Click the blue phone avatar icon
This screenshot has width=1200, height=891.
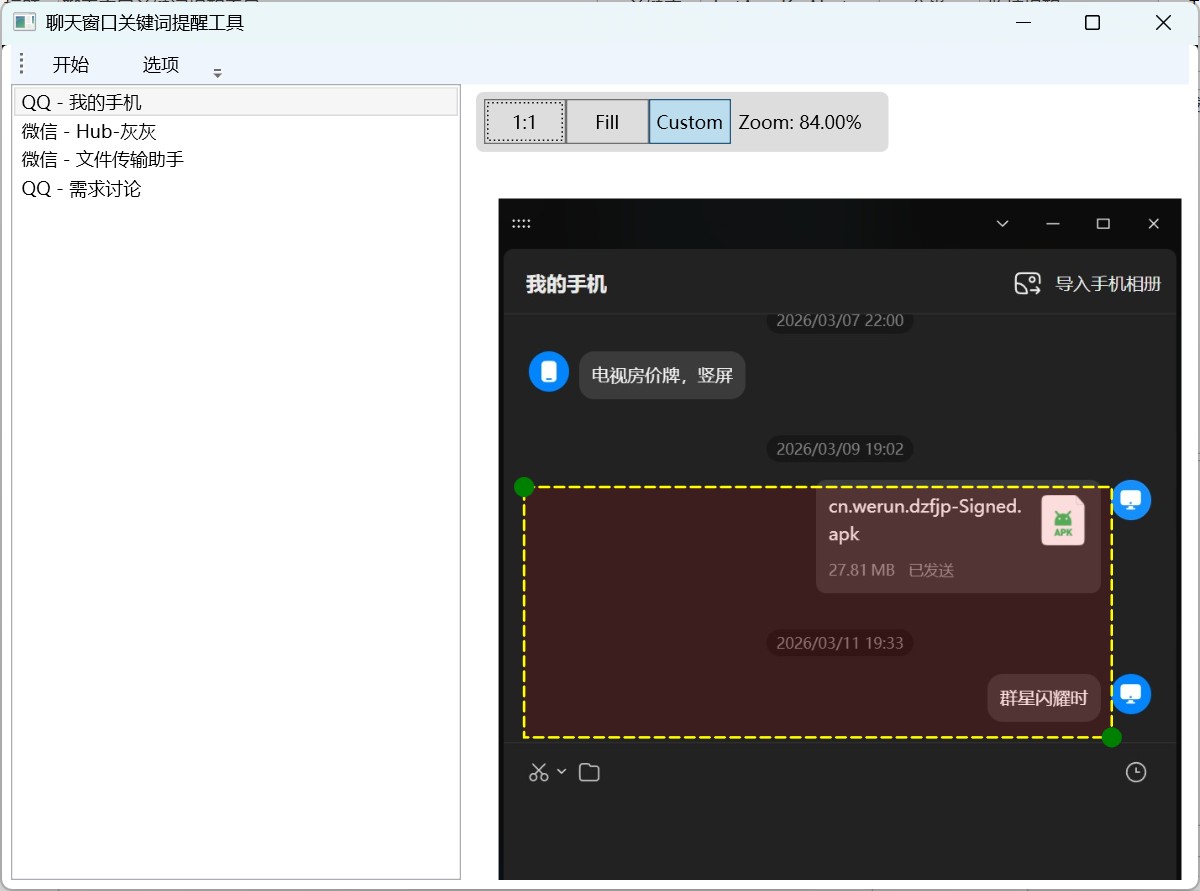click(x=548, y=372)
